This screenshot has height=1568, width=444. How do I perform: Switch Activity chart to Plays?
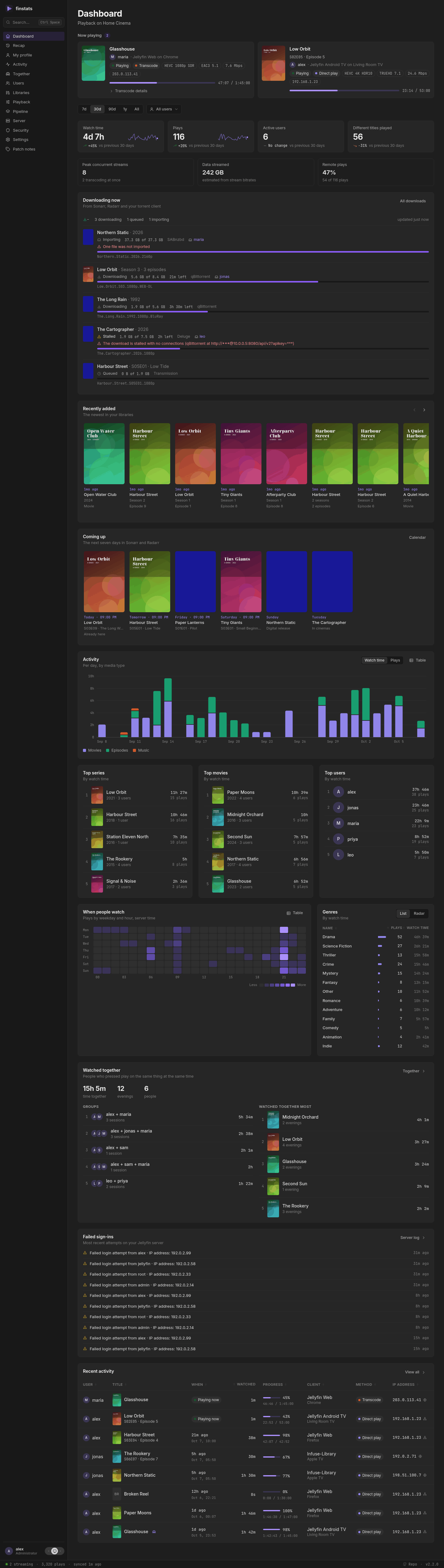(x=395, y=660)
